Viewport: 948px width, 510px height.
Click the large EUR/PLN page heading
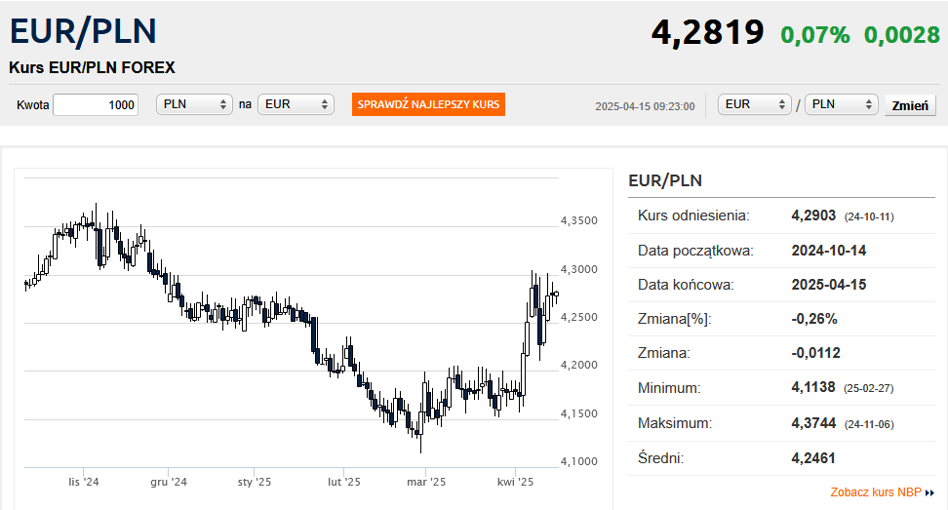(83, 31)
